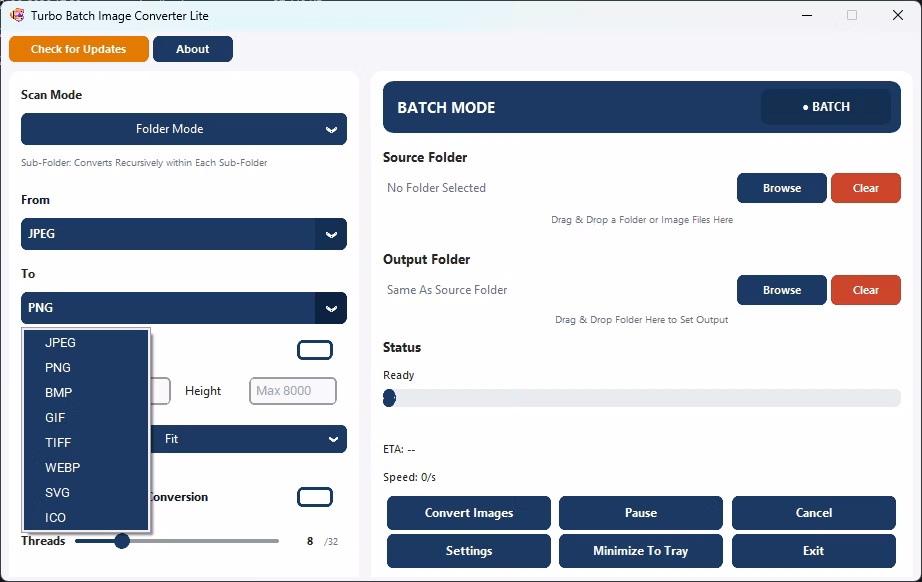Clear the Source Folder selection
The height and width of the screenshot is (582, 922).
(x=866, y=188)
